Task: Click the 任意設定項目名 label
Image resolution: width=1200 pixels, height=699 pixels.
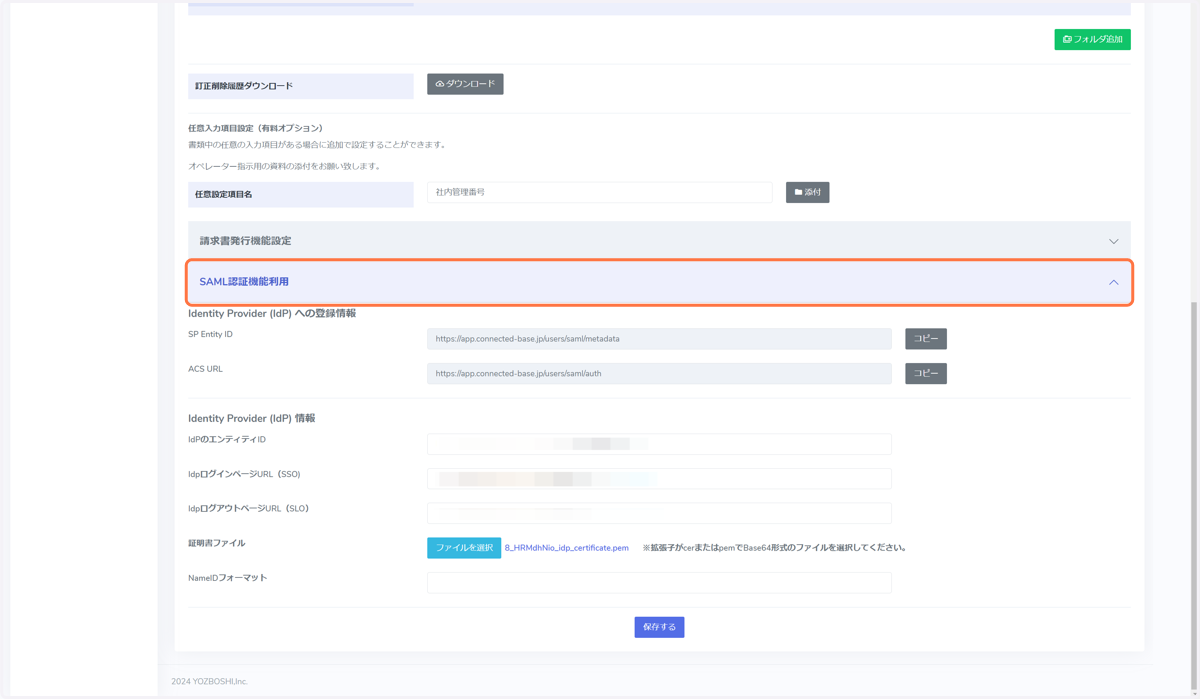Action: pos(224,194)
